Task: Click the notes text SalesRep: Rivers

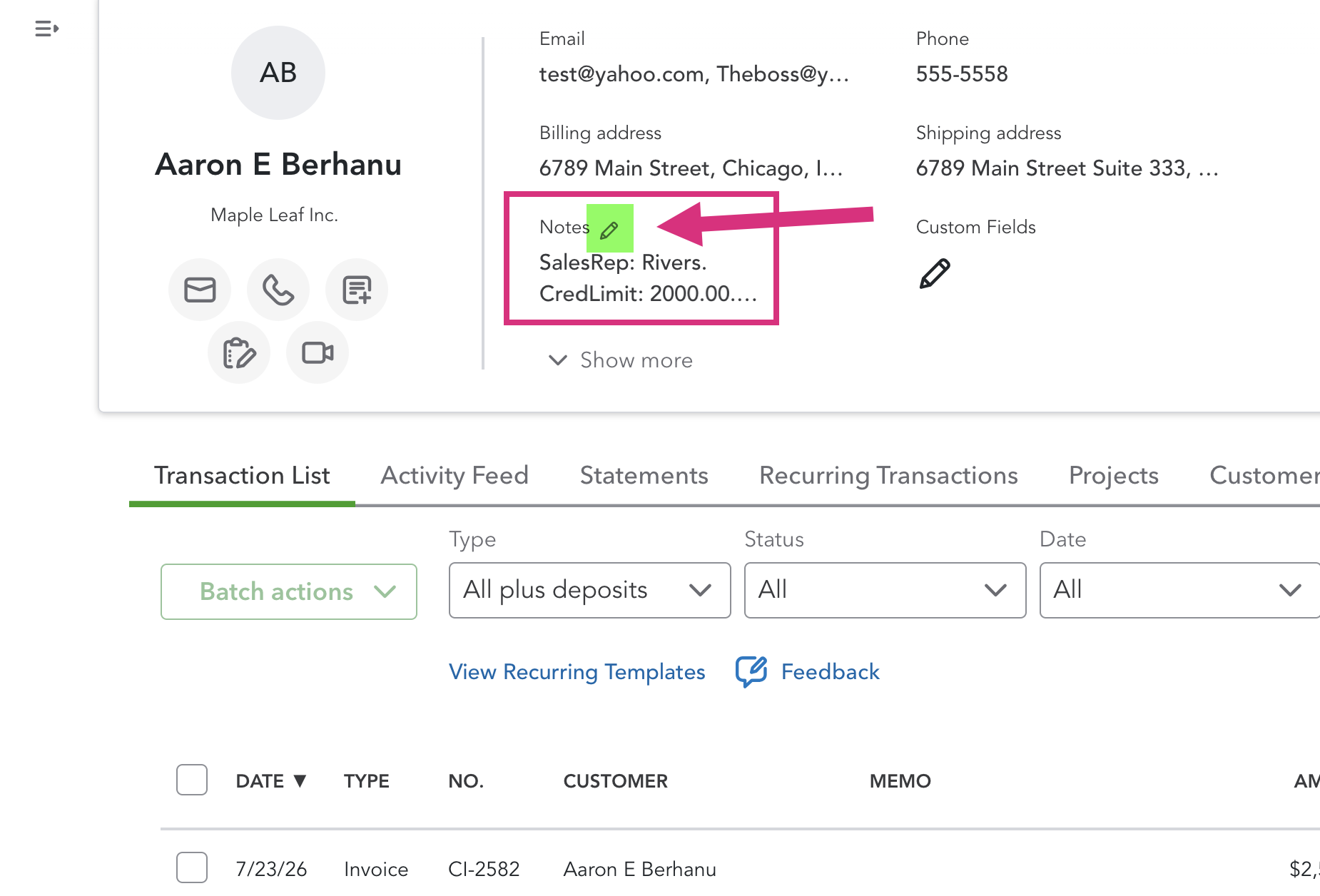Action: click(623, 262)
